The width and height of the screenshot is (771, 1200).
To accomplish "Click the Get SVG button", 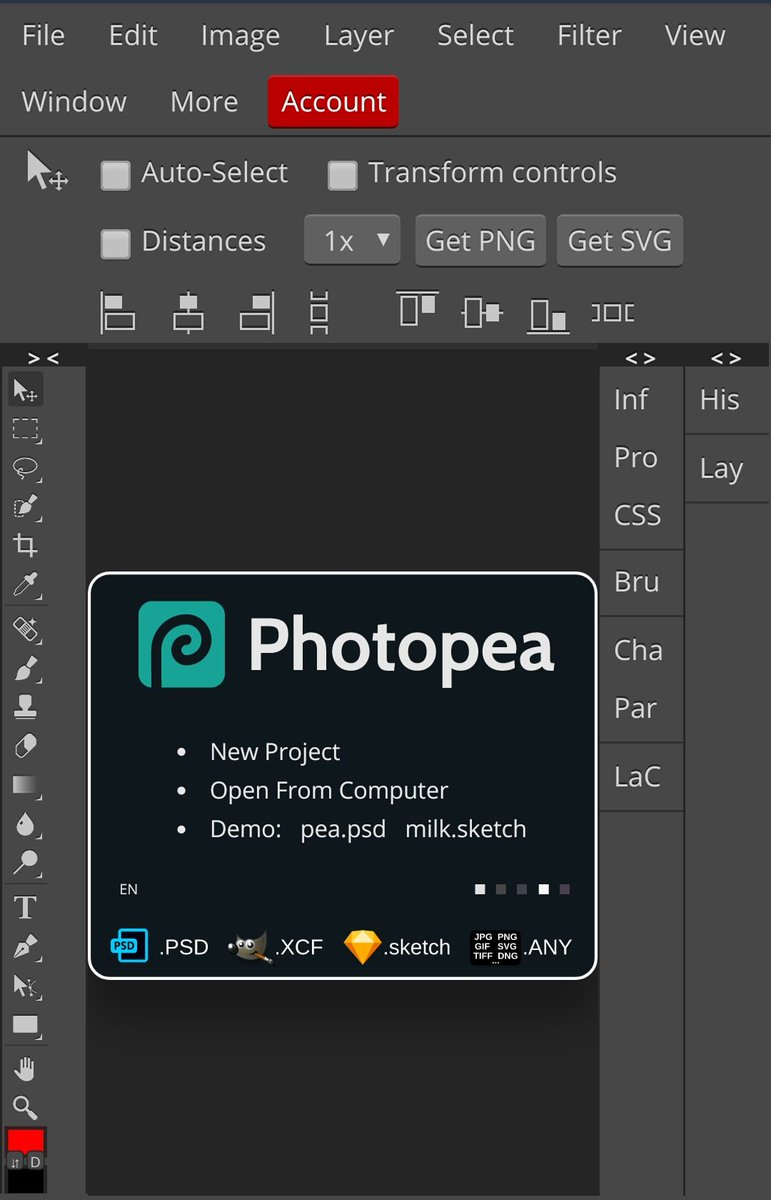I will click(619, 241).
